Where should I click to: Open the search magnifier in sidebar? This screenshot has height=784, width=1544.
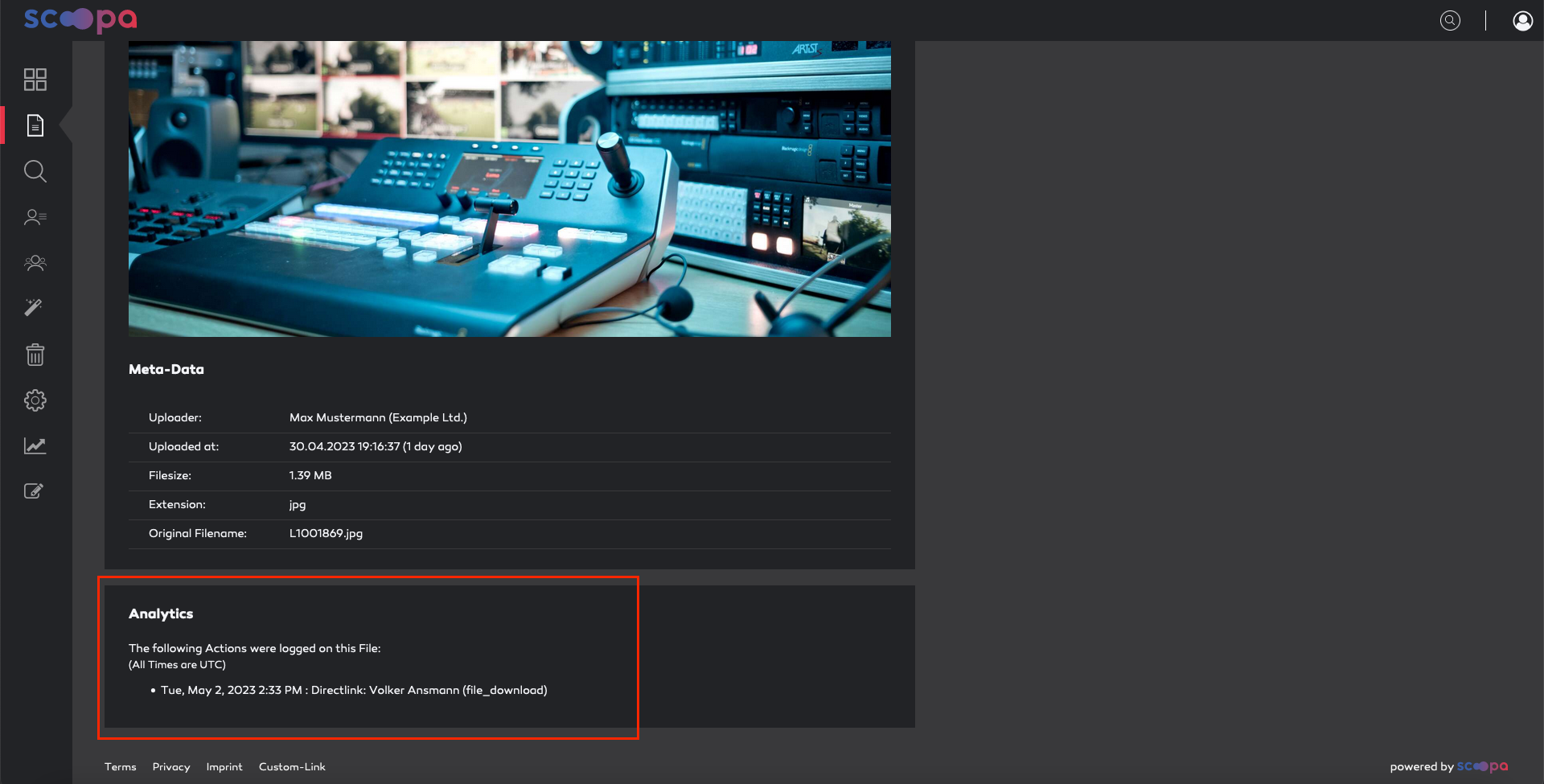(x=35, y=171)
